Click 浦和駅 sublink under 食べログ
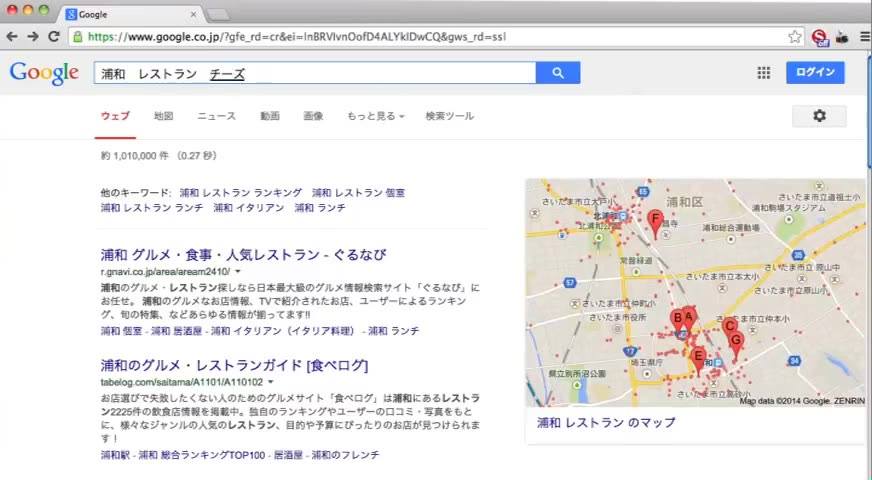The height and width of the screenshot is (480, 872). 115,455
